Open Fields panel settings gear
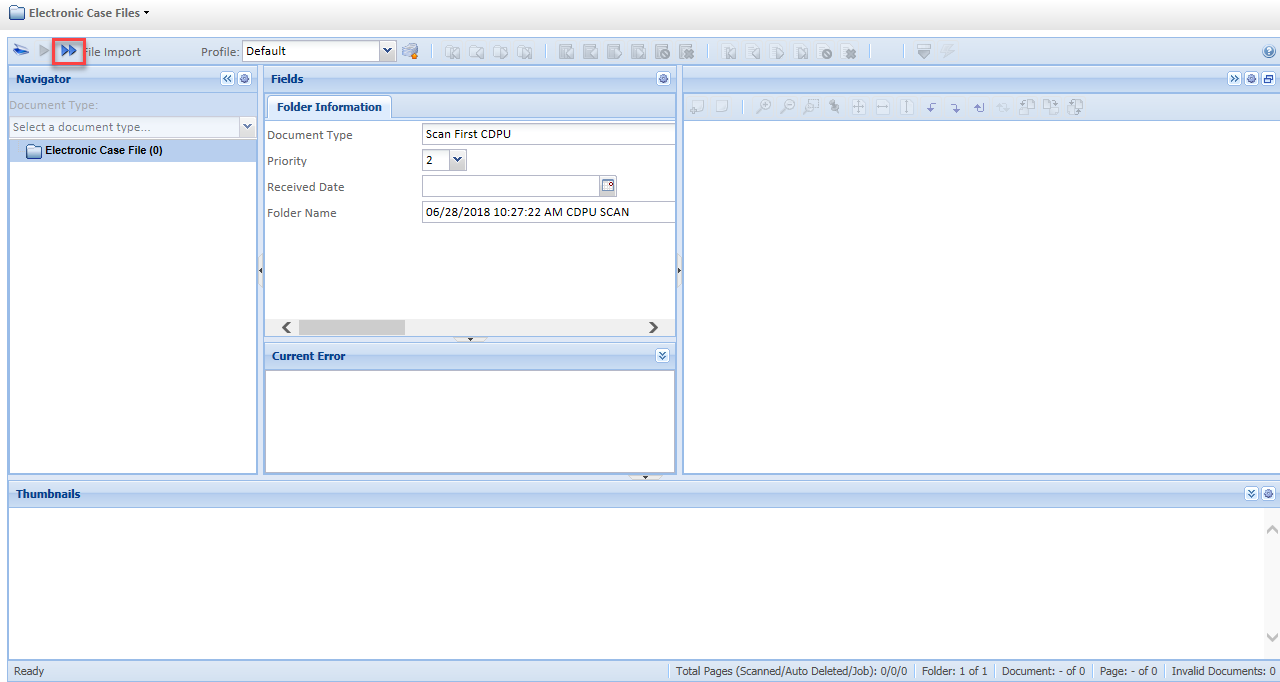 [x=663, y=79]
